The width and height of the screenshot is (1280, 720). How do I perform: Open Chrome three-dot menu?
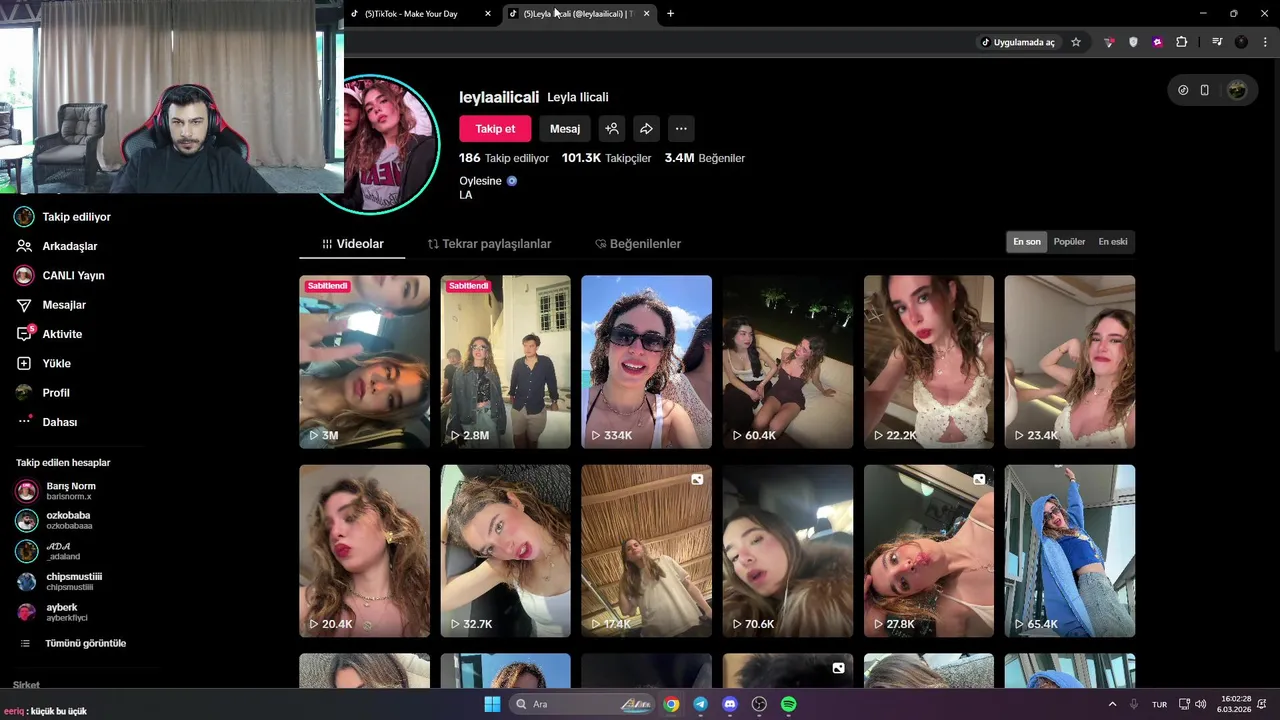1265,42
